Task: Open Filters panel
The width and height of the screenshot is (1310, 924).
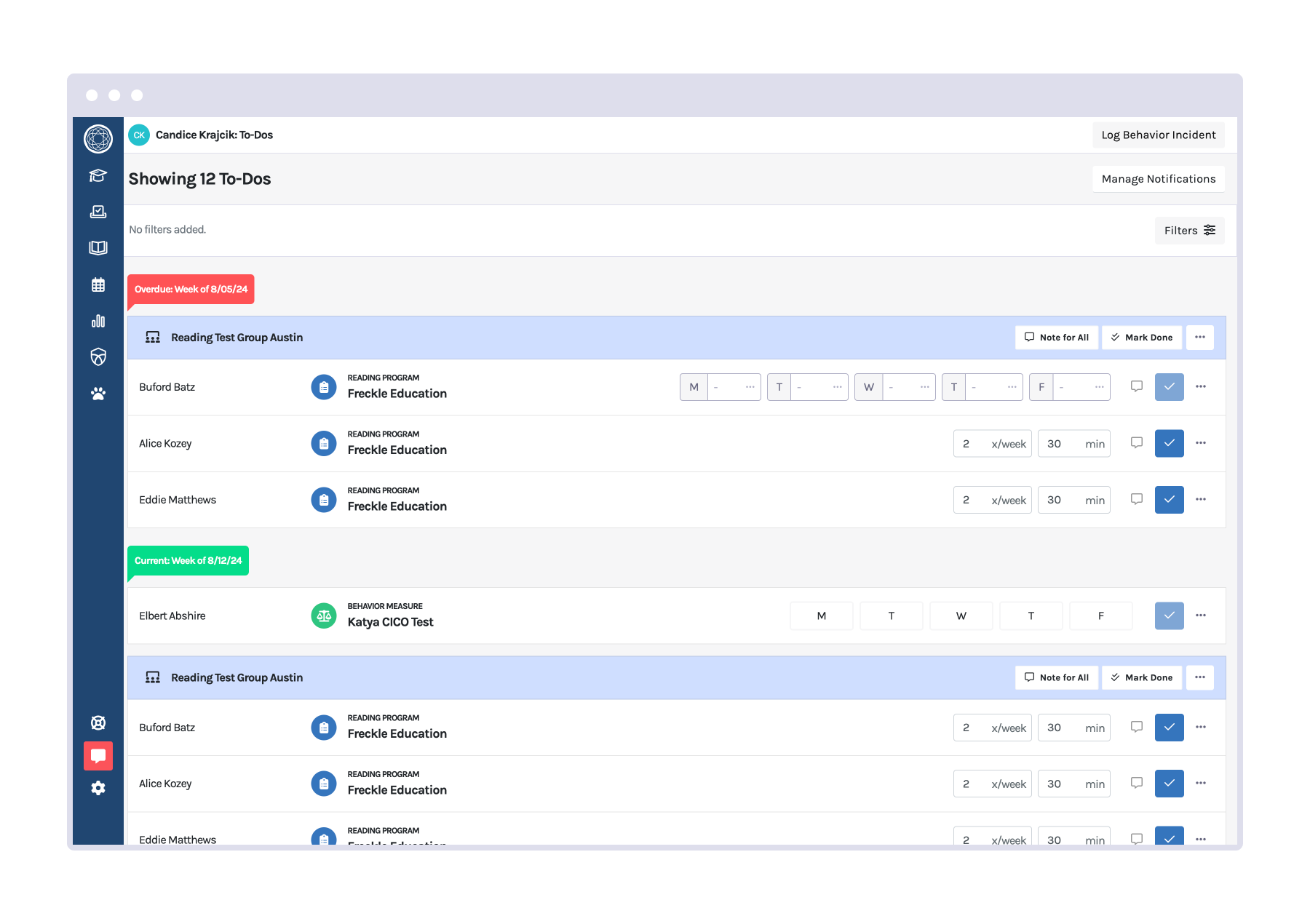Action: [1190, 231]
